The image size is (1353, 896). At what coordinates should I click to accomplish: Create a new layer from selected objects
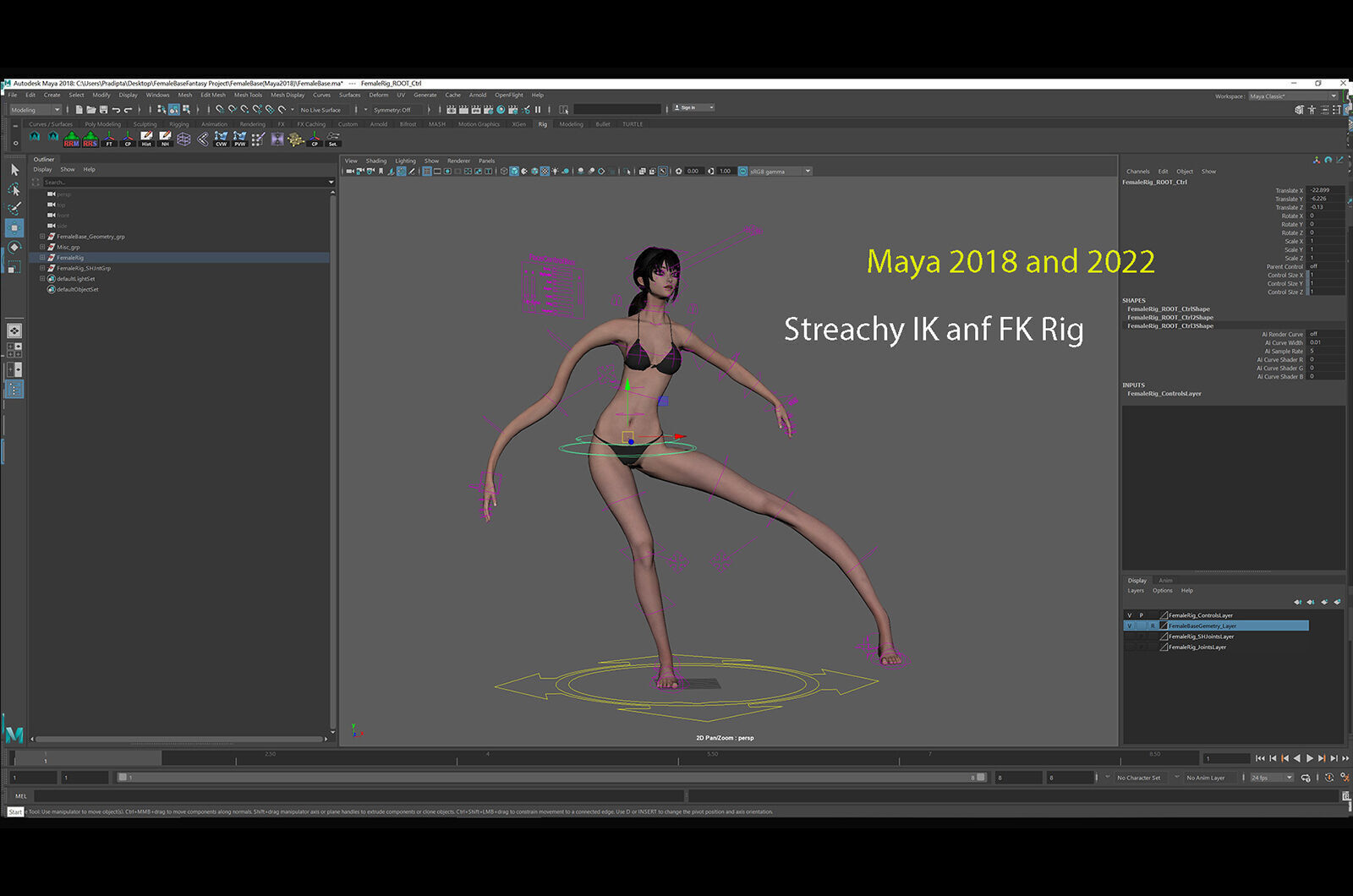(x=1337, y=602)
